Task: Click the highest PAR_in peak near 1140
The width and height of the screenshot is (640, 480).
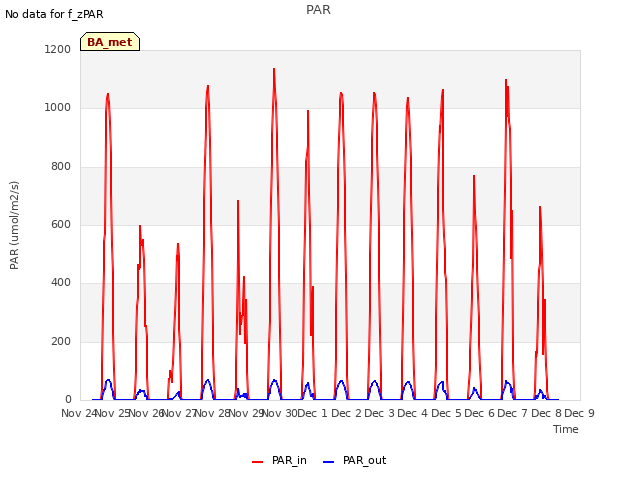Action: (274, 69)
